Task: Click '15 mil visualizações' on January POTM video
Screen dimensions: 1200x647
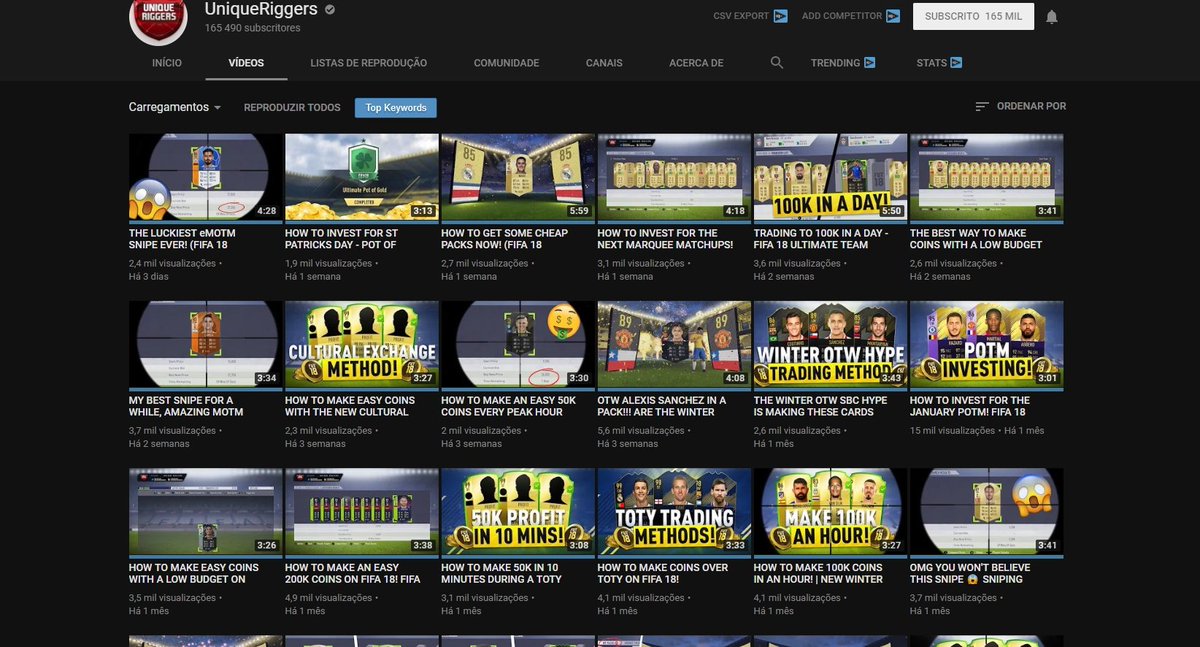Action: 952,430
